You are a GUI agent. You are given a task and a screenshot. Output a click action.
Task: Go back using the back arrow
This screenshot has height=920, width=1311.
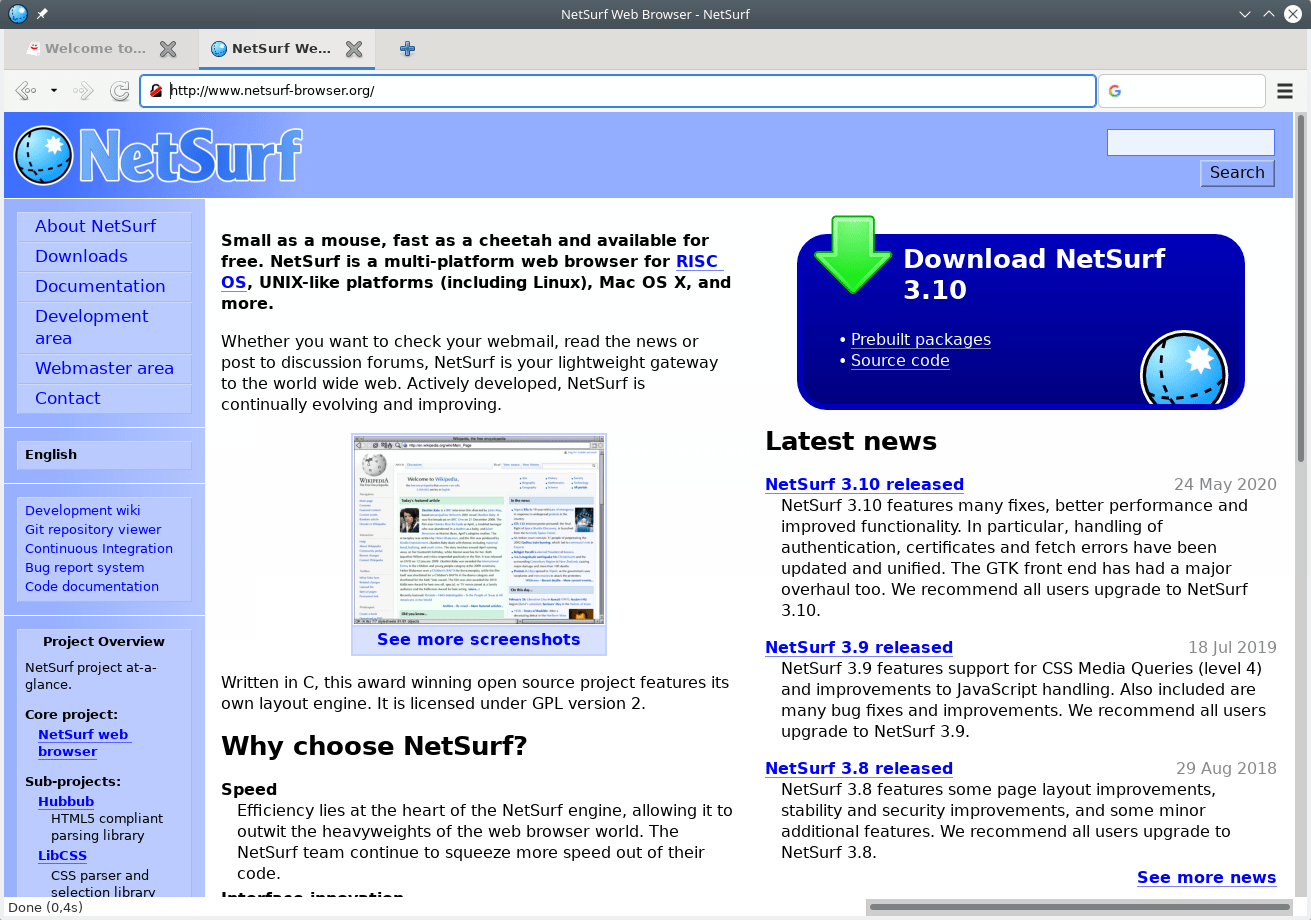coord(26,91)
